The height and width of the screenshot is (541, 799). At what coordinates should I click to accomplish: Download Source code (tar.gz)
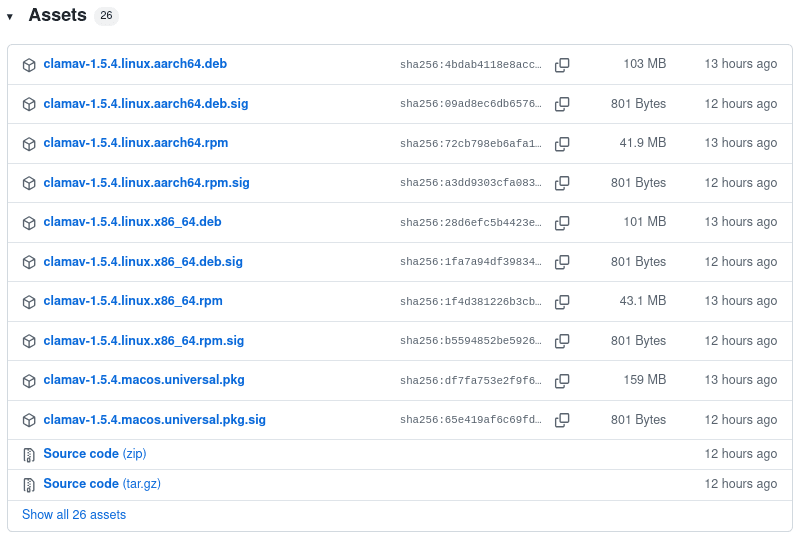(x=102, y=483)
